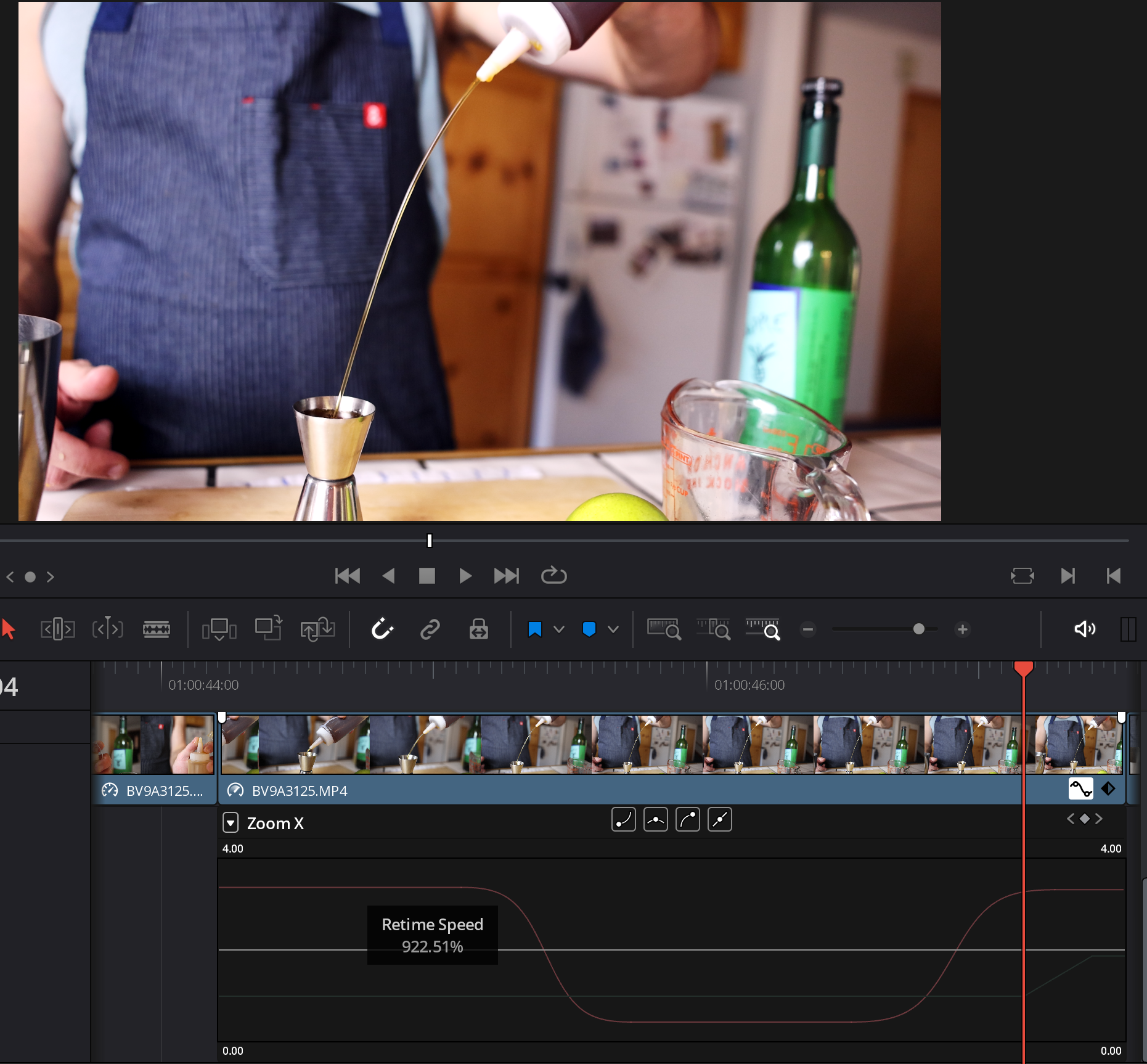Mute audio with the speaker icon
Viewport: 1147px width, 1064px height.
(1084, 629)
